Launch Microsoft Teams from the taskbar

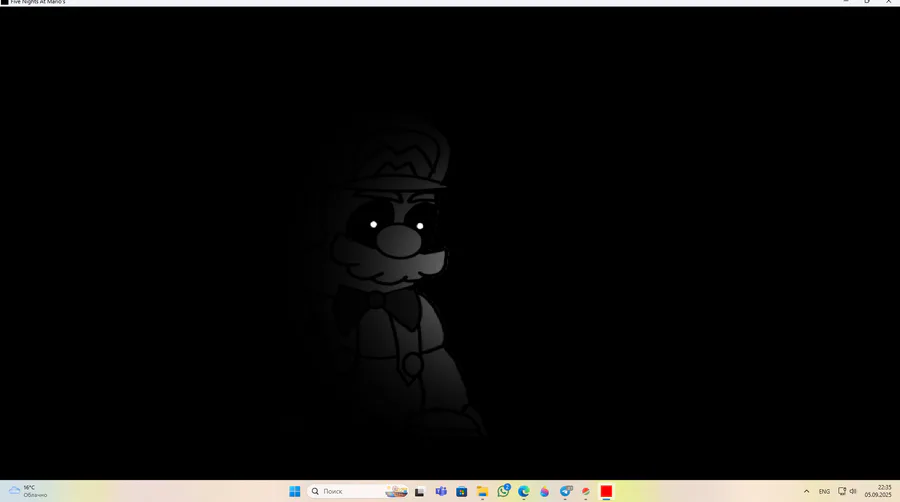coord(441,491)
